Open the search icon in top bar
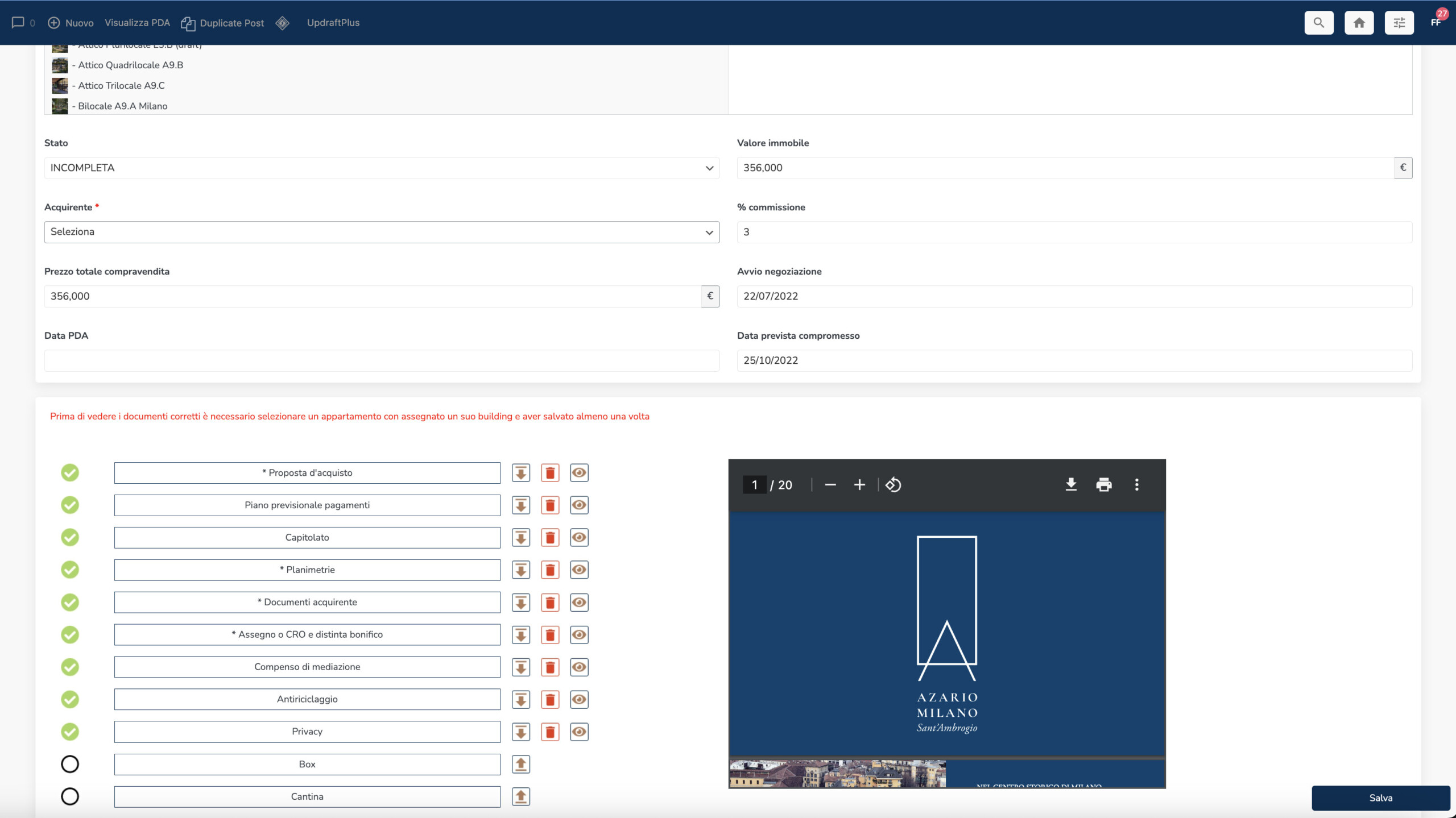 [1318, 23]
